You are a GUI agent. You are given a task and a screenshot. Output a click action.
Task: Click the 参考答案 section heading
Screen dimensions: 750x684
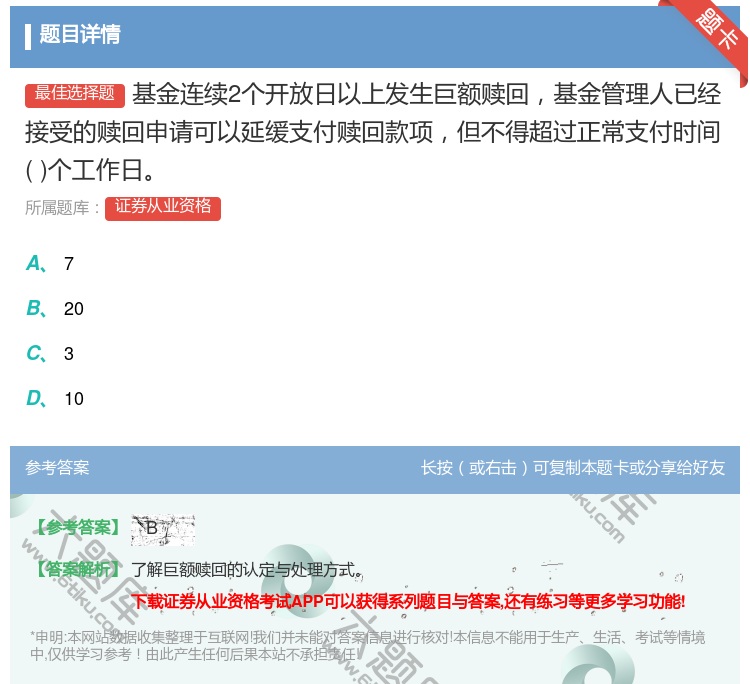(x=57, y=468)
